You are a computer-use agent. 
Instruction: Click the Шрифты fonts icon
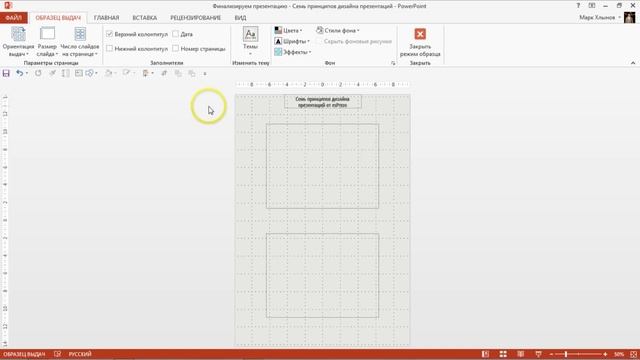[x=278, y=41]
